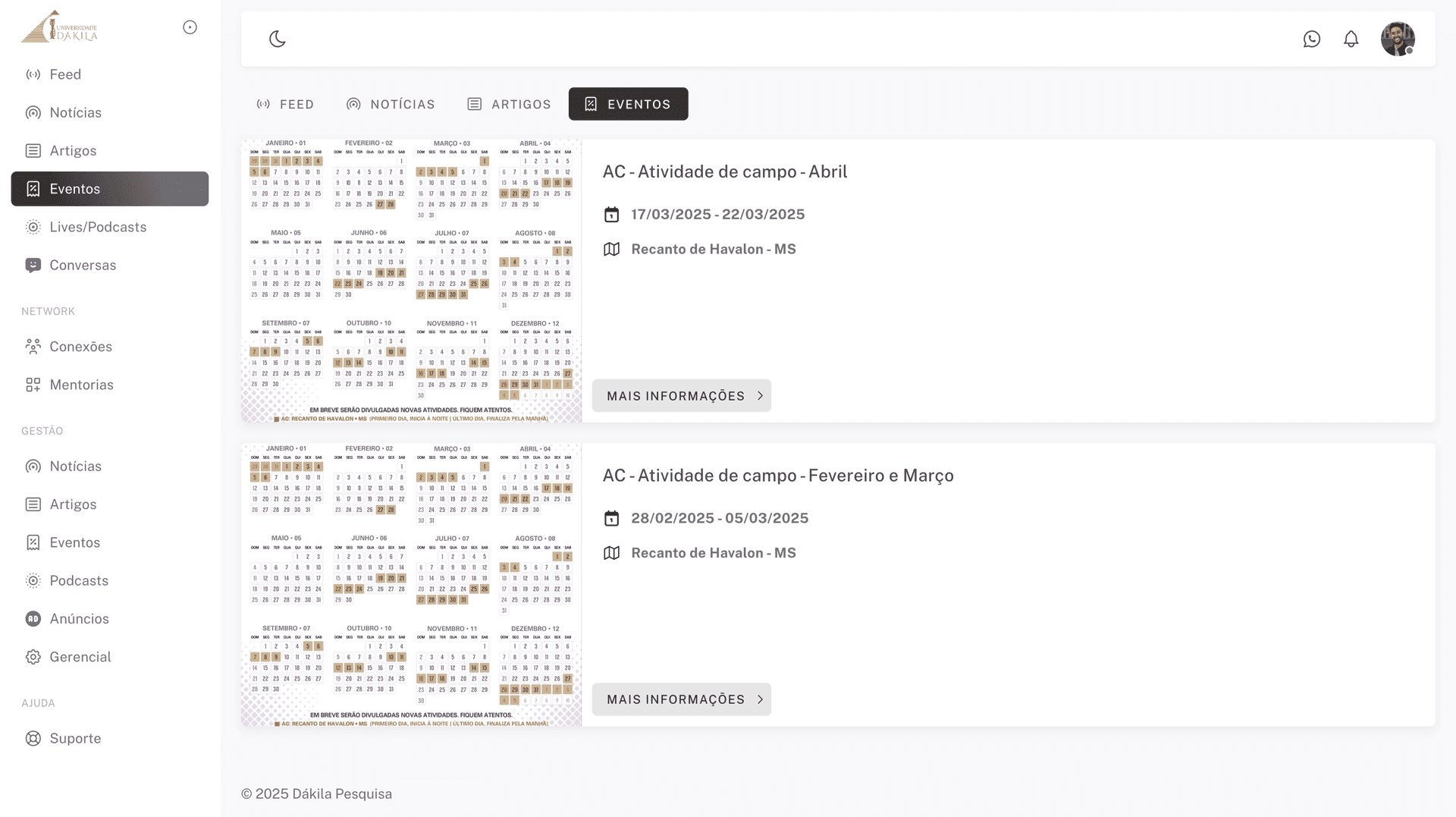
Task: Open the Abril event calendar thumbnail
Action: coord(411,281)
